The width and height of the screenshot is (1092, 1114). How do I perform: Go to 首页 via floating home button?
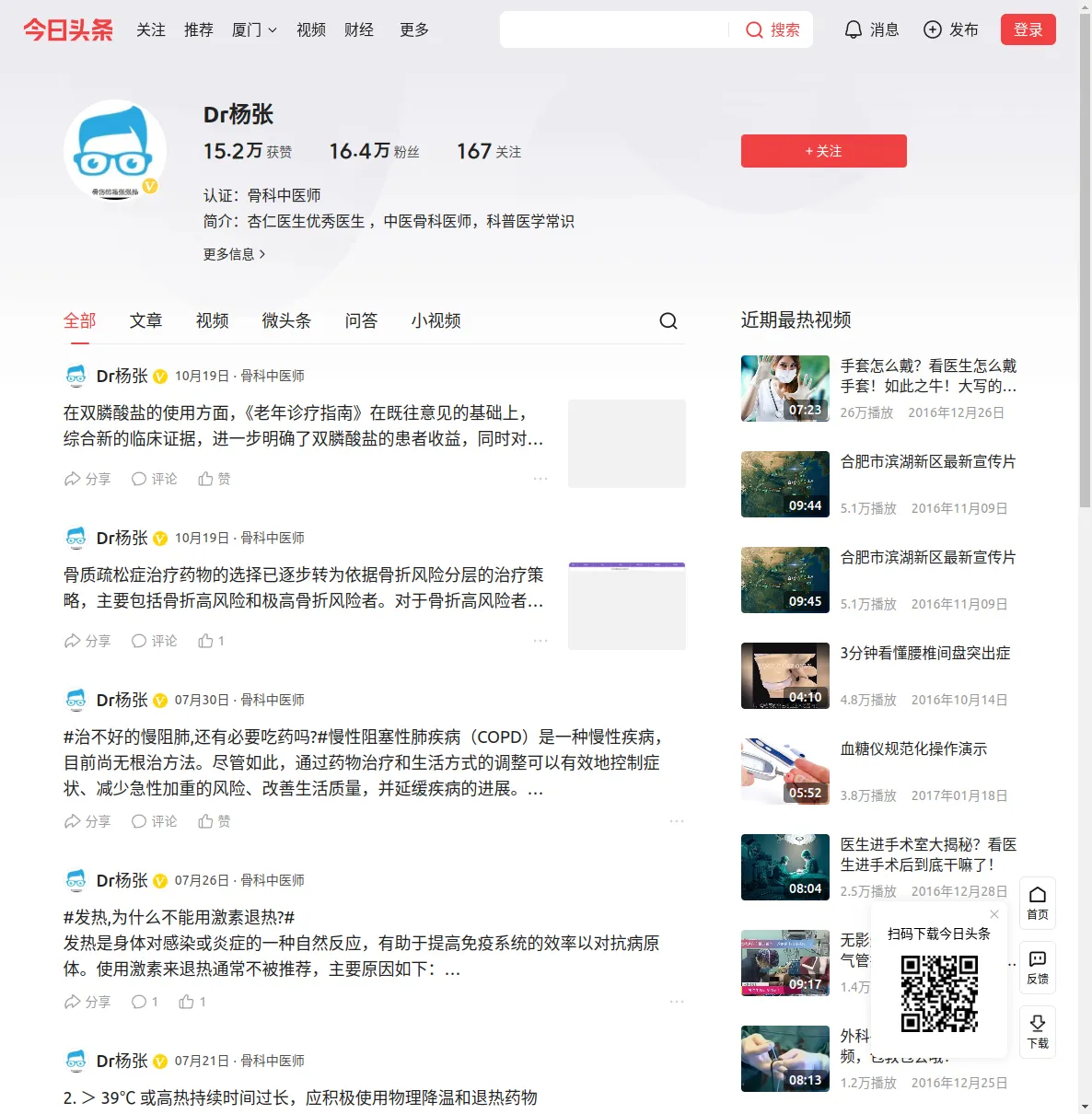pyautogui.click(x=1038, y=903)
